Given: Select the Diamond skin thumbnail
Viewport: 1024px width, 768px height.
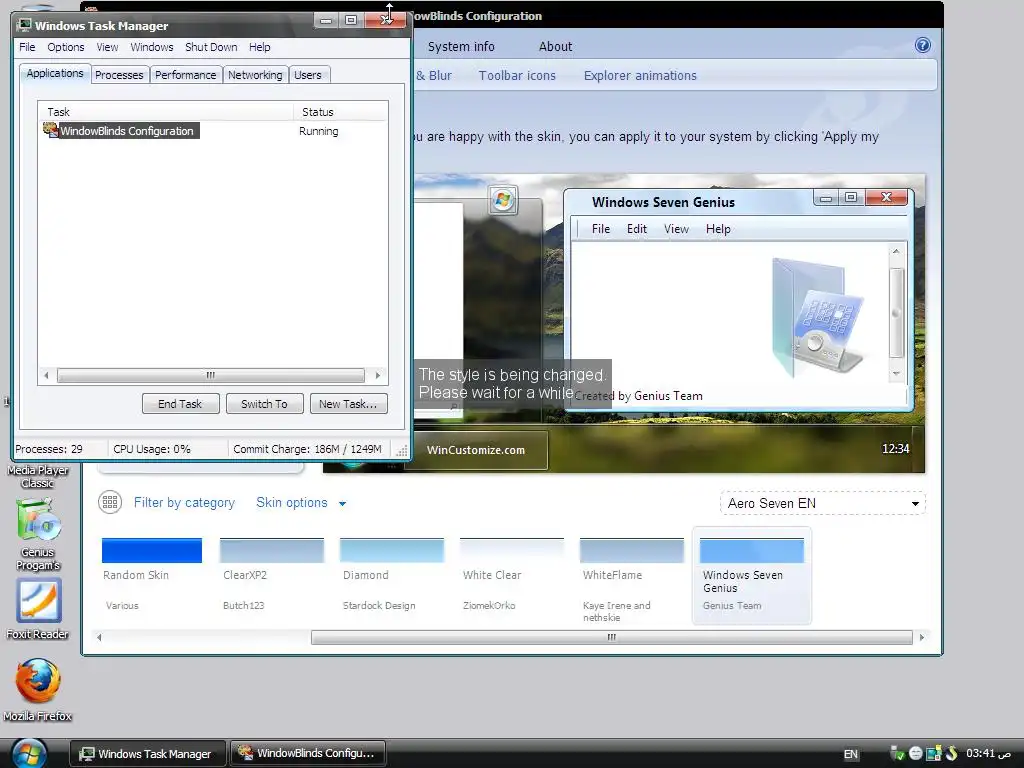Looking at the screenshot, I should (392, 550).
